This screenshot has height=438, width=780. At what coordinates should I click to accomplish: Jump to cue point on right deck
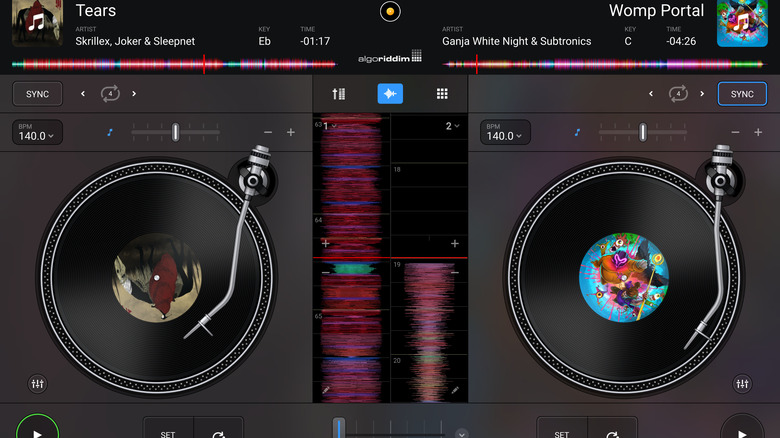[x=613, y=431]
